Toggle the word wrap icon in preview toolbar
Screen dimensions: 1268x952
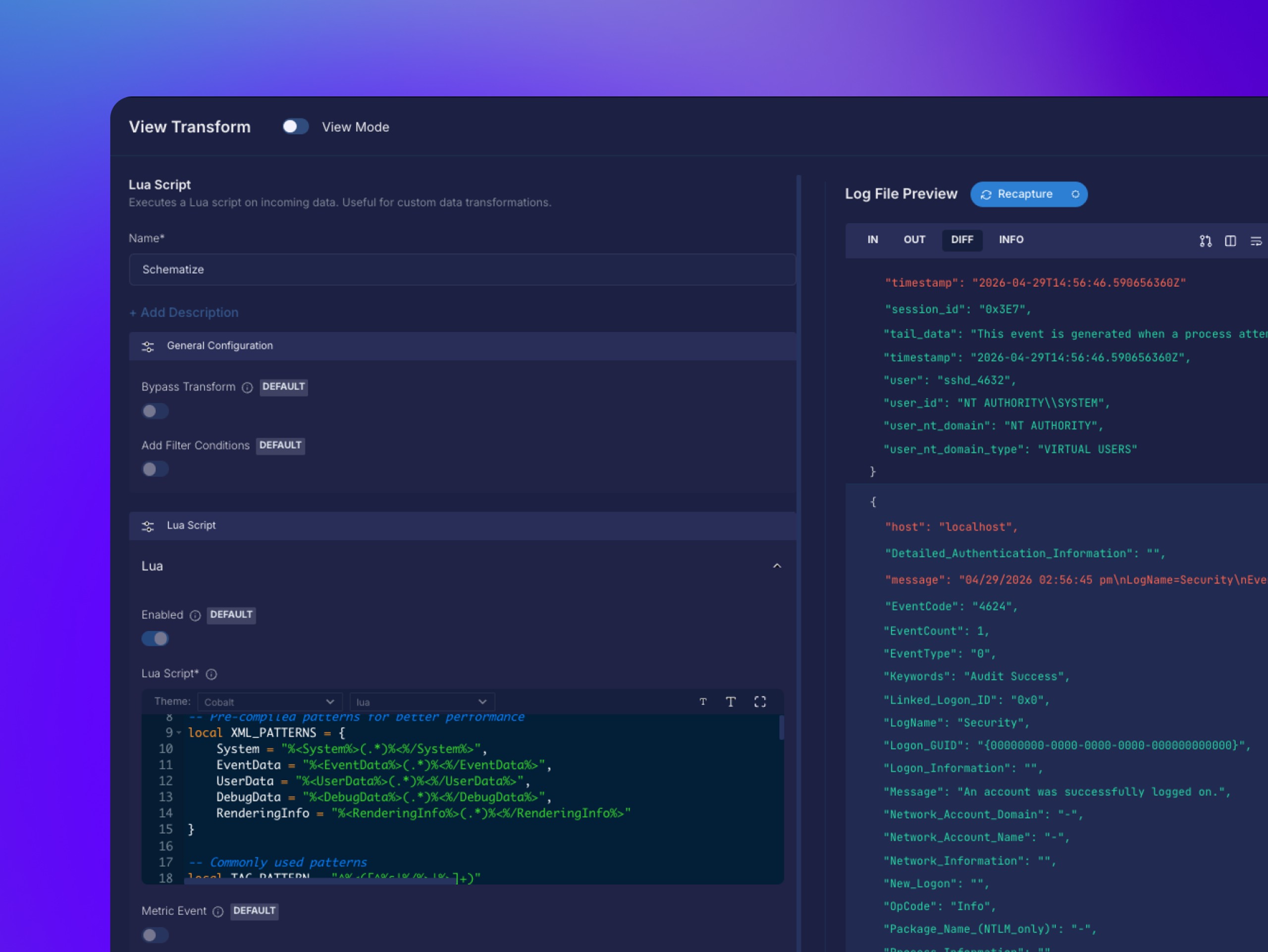1256,241
